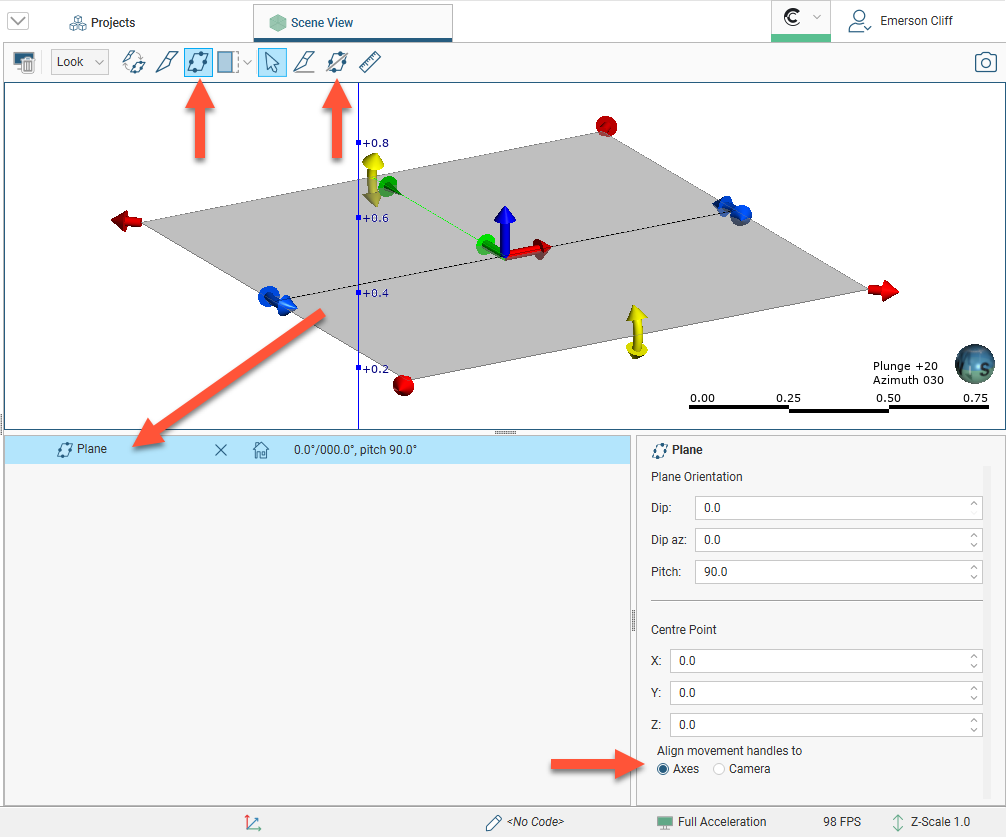This screenshot has height=837, width=1006.
Task: Expand the top-left collapse chevron menu
Action: [x=18, y=21]
